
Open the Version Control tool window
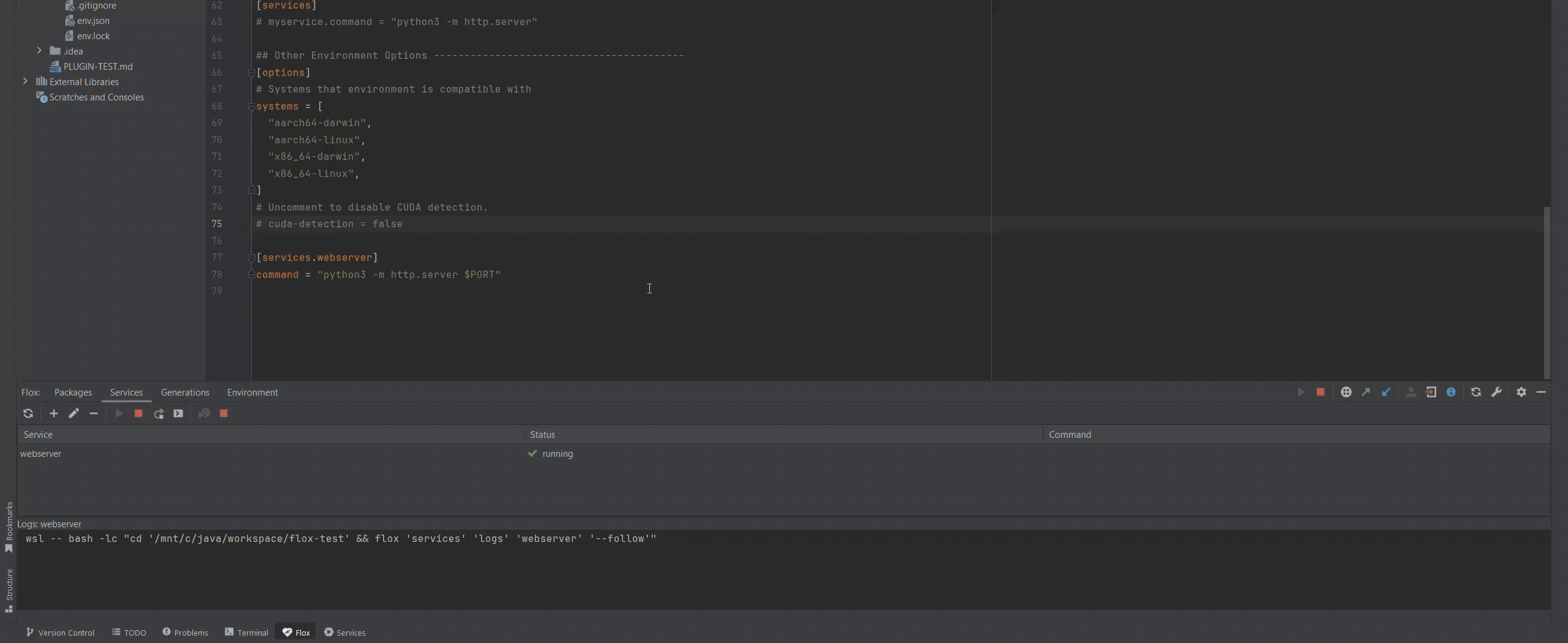coord(60,633)
